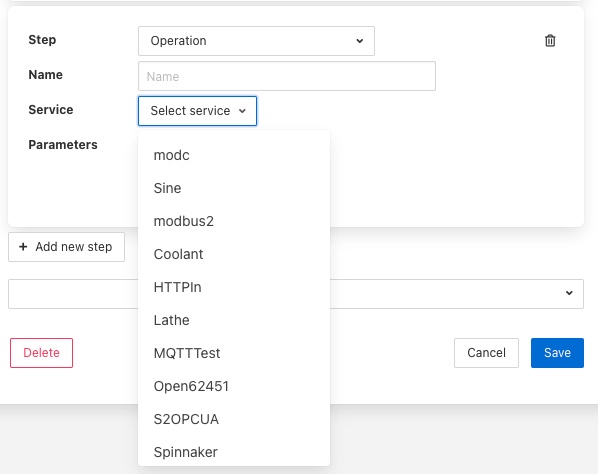Choose Open62451 in dropdown list
Image resolution: width=598 pixels, height=474 pixels.
[233, 386]
